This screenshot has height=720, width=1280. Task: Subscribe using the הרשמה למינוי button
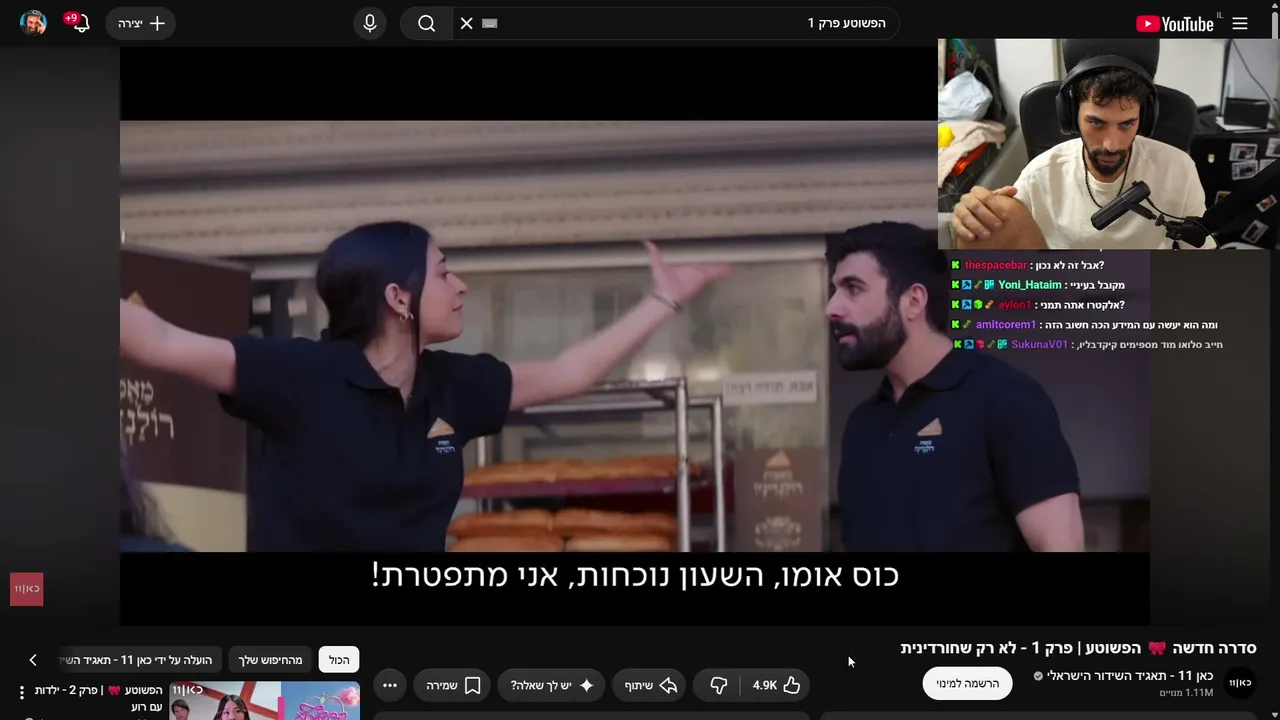(x=967, y=683)
